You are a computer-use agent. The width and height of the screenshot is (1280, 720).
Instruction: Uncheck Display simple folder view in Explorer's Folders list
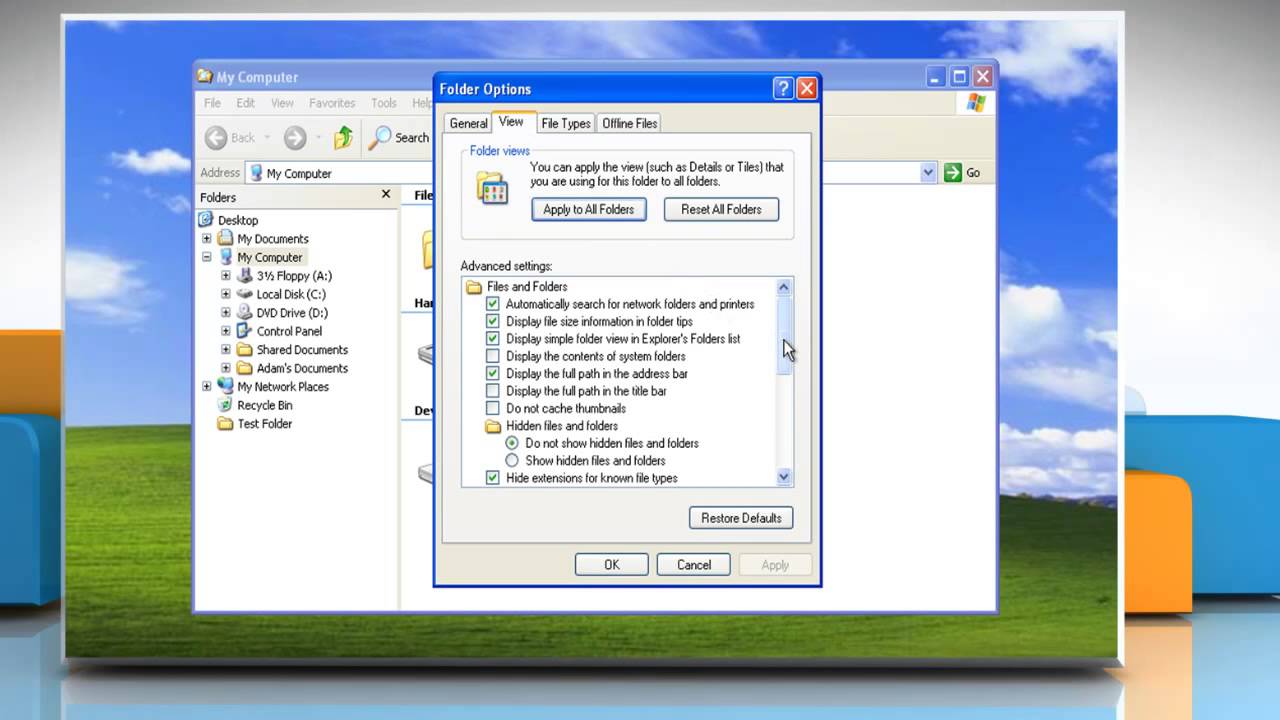492,339
